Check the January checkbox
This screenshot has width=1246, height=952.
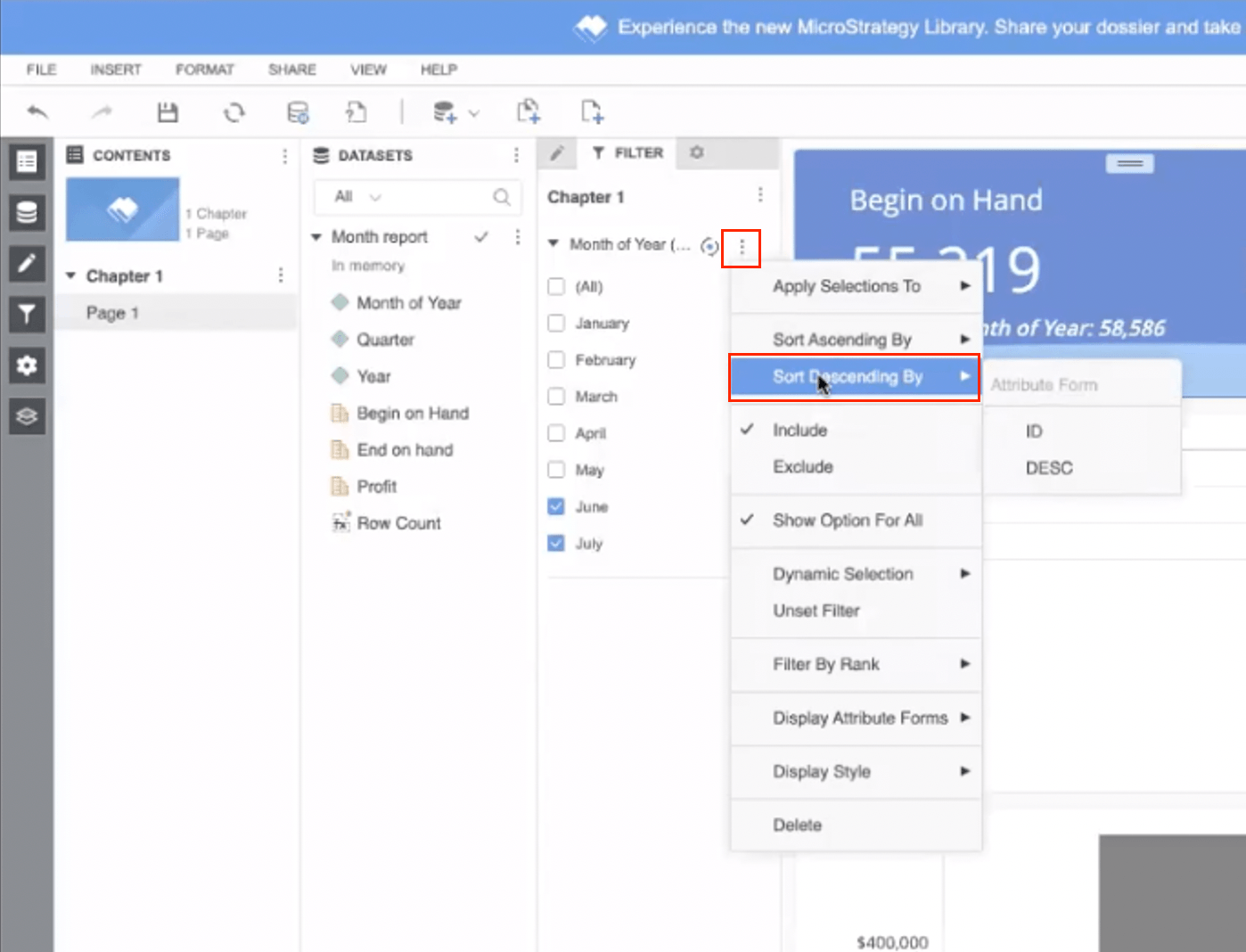click(x=556, y=323)
